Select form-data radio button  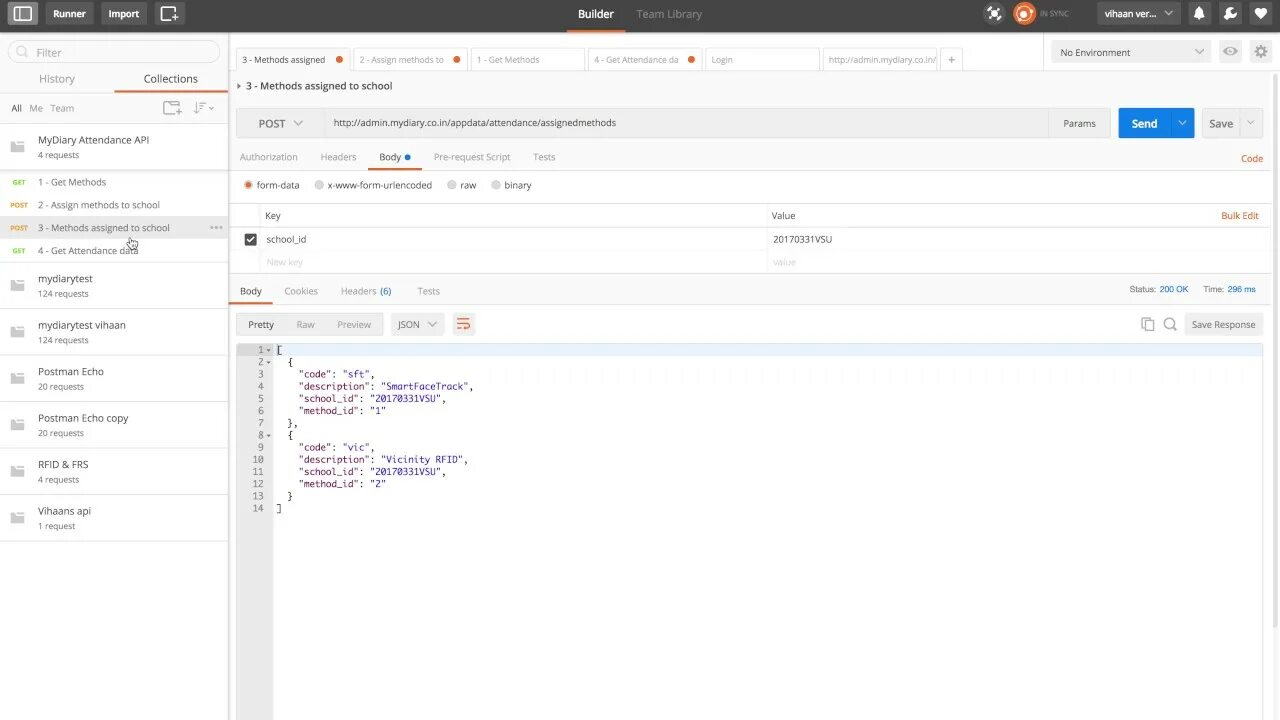coord(249,185)
